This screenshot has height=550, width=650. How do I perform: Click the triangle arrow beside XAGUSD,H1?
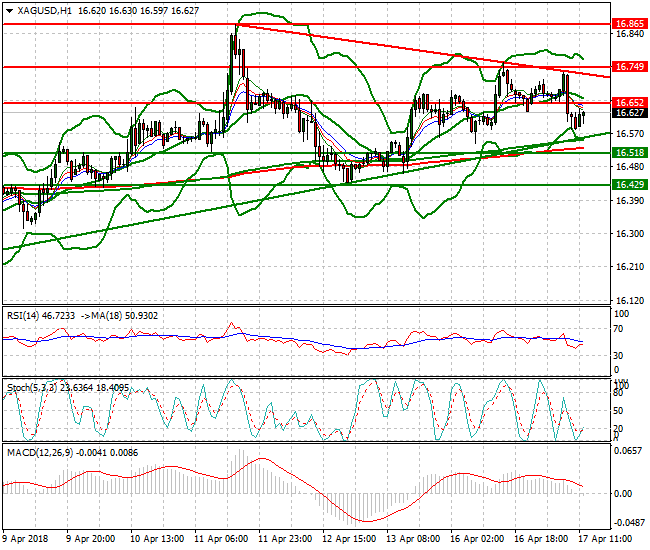[10, 11]
